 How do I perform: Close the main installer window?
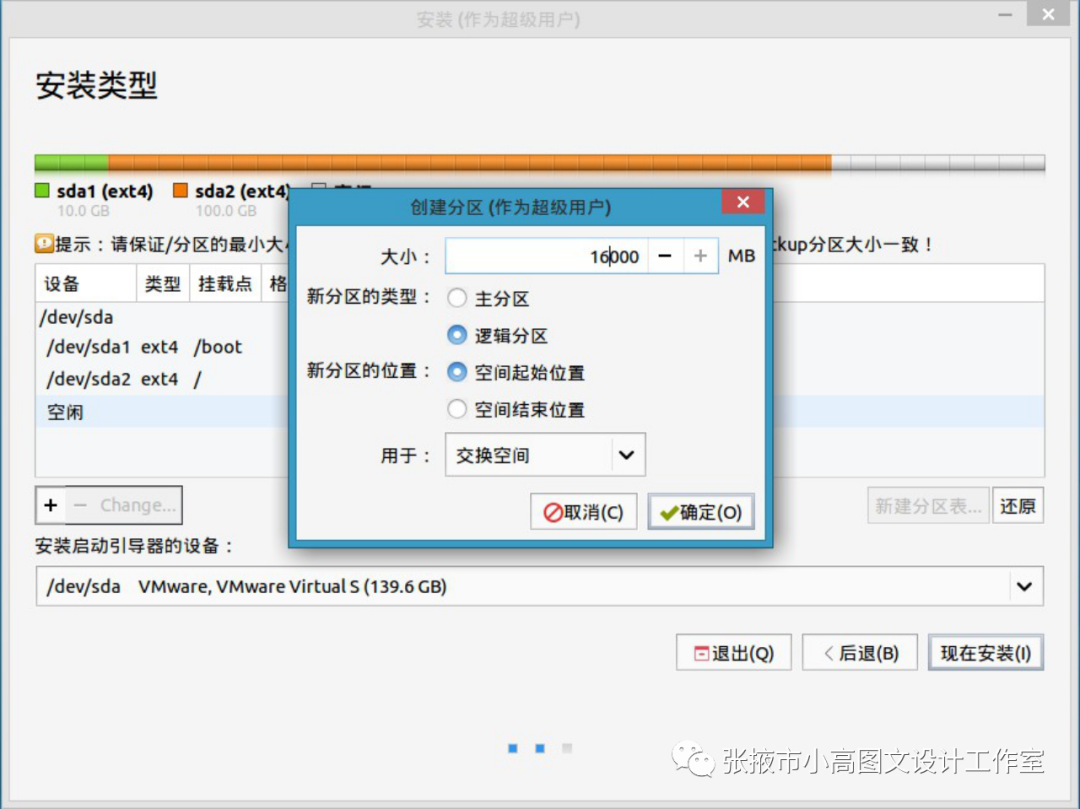pos(1048,14)
